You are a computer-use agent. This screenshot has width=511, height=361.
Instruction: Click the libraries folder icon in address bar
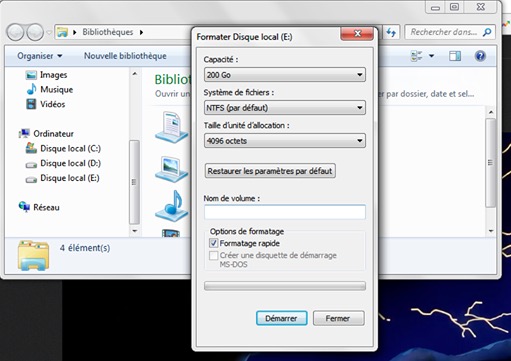tap(62, 32)
